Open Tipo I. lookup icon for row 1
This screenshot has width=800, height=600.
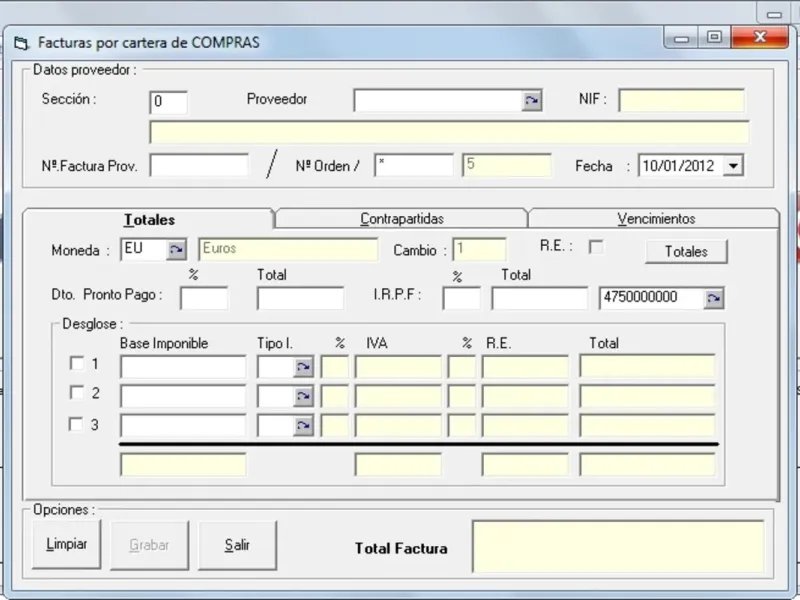(303, 366)
